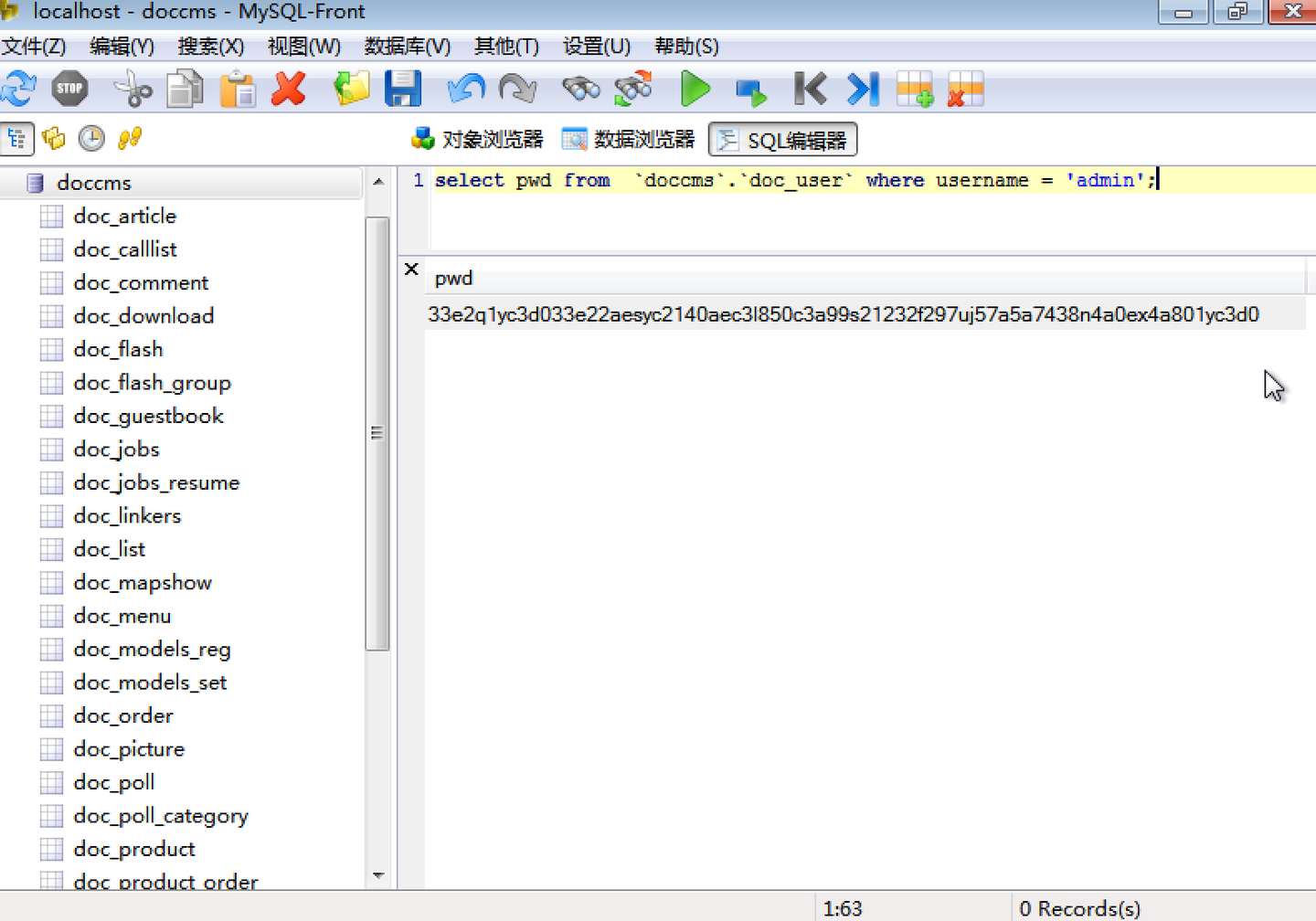Switch to the SQL编辑器 view
This screenshot has width=1316, height=921.
782,140
